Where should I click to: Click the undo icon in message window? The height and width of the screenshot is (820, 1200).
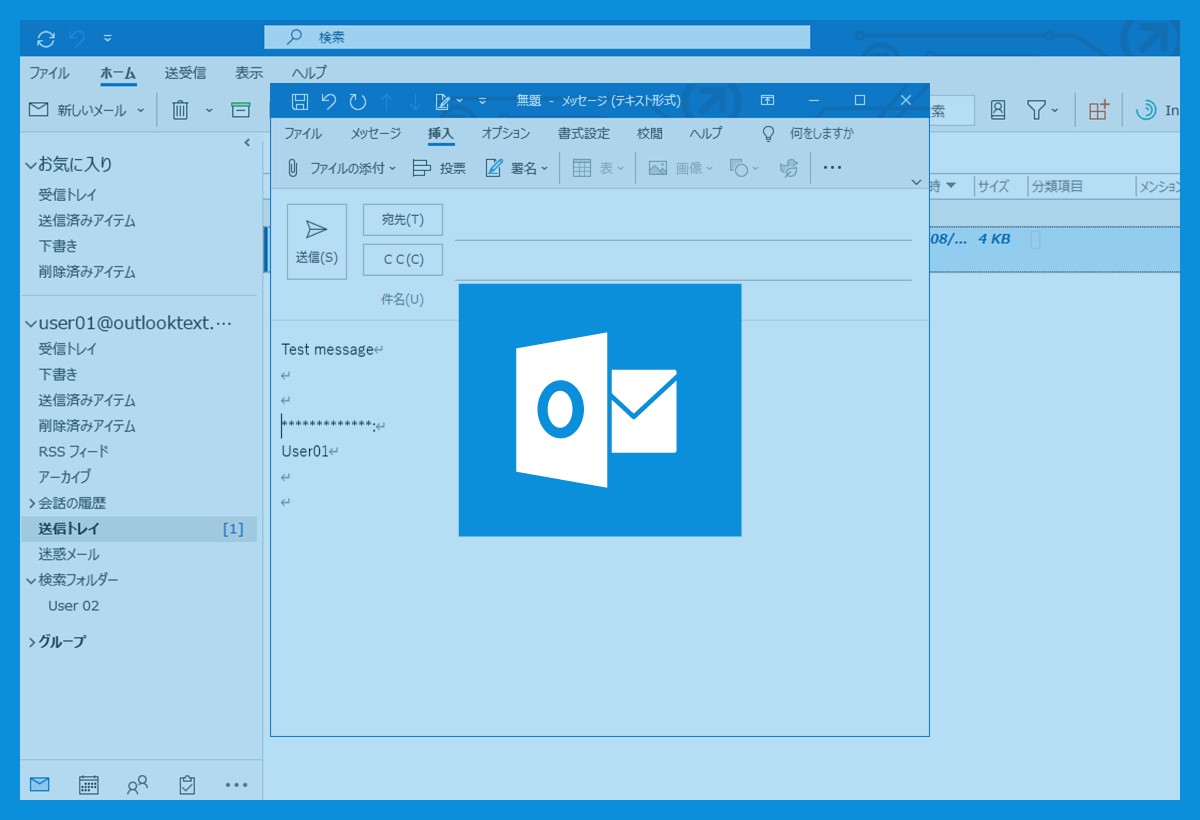tap(328, 101)
